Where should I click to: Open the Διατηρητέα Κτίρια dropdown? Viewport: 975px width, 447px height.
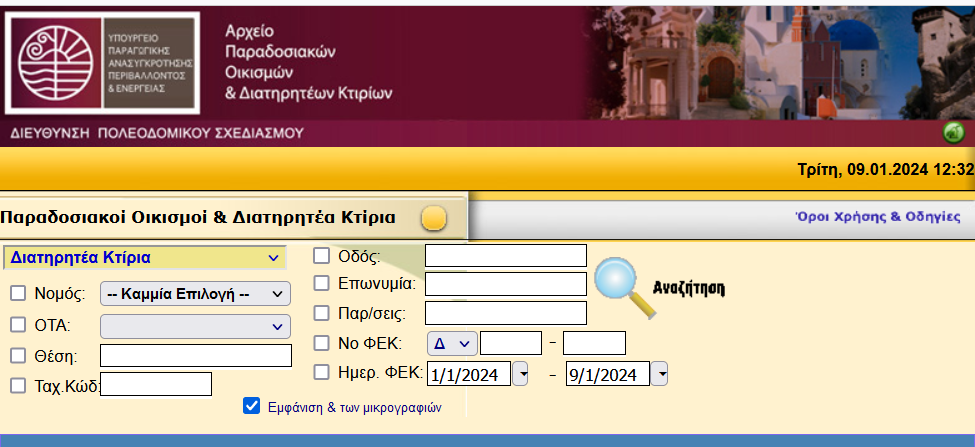(145, 258)
